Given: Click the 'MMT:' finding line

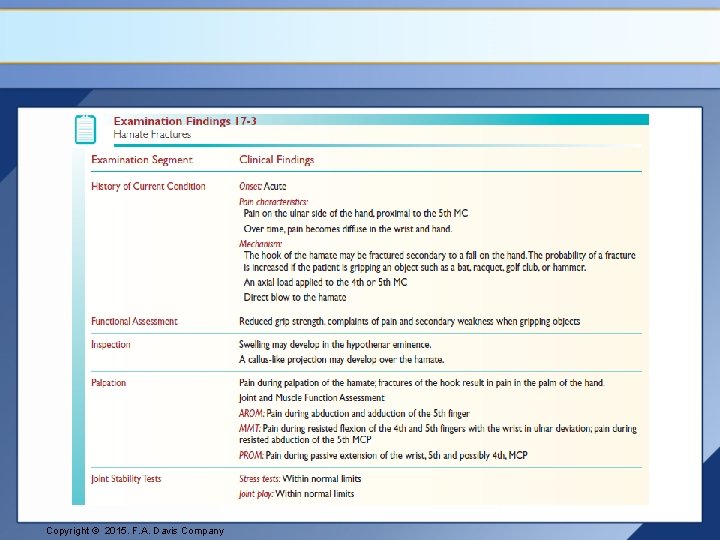Looking at the screenshot, I should click(438, 434).
